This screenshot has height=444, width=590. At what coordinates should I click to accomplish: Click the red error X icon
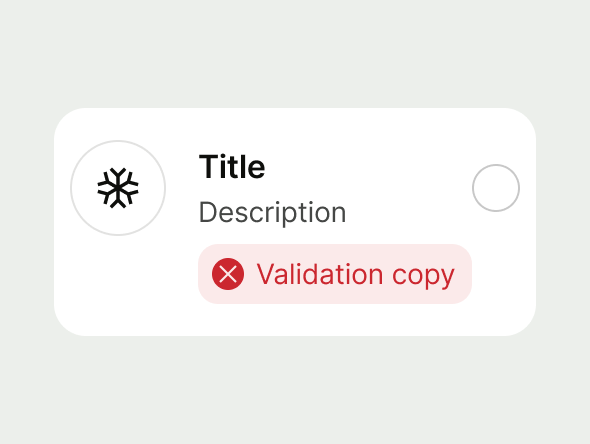click(x=228, y=274)
